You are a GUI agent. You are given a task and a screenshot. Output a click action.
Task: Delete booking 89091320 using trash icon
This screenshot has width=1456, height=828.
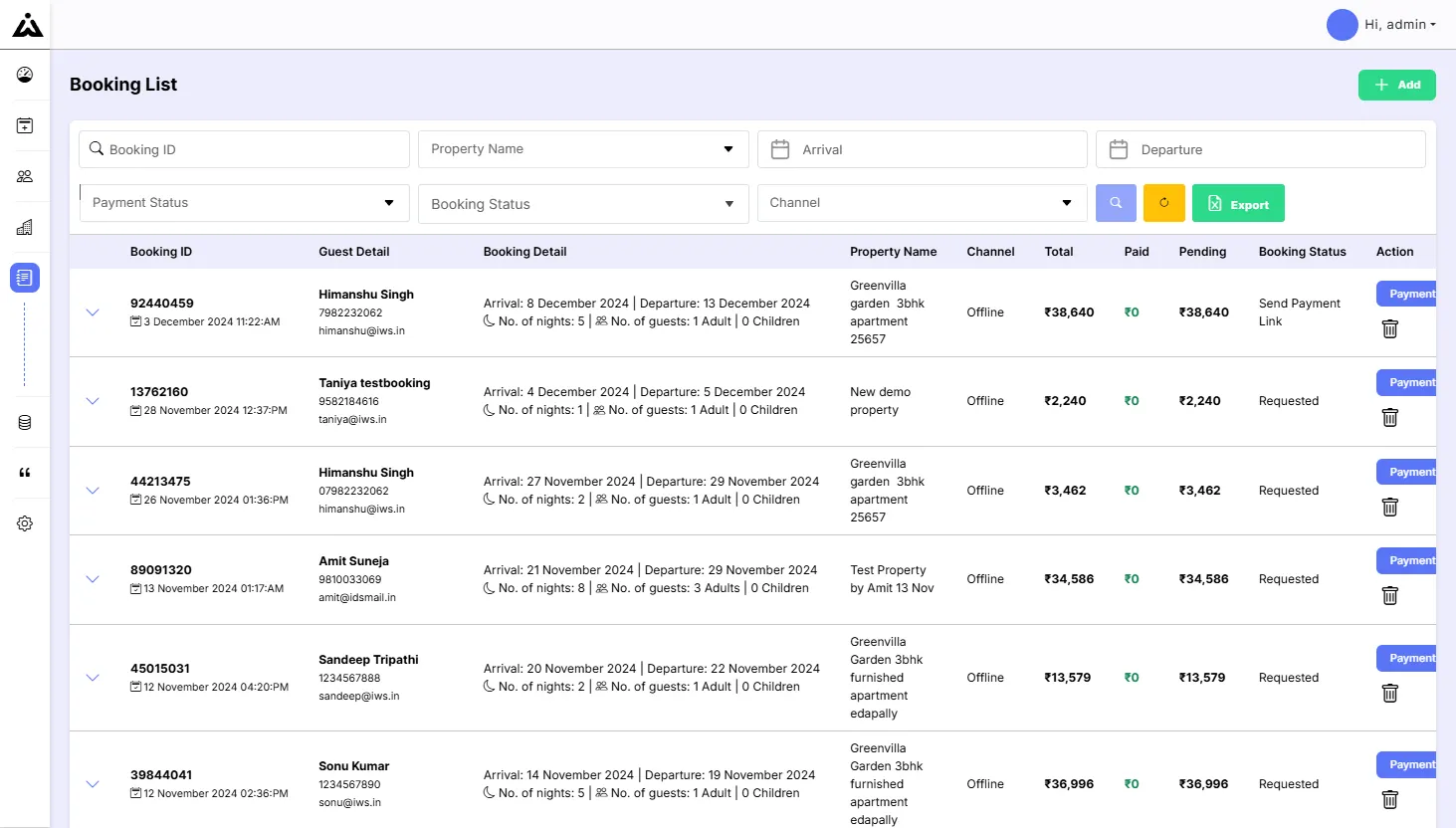point(1390,595)
